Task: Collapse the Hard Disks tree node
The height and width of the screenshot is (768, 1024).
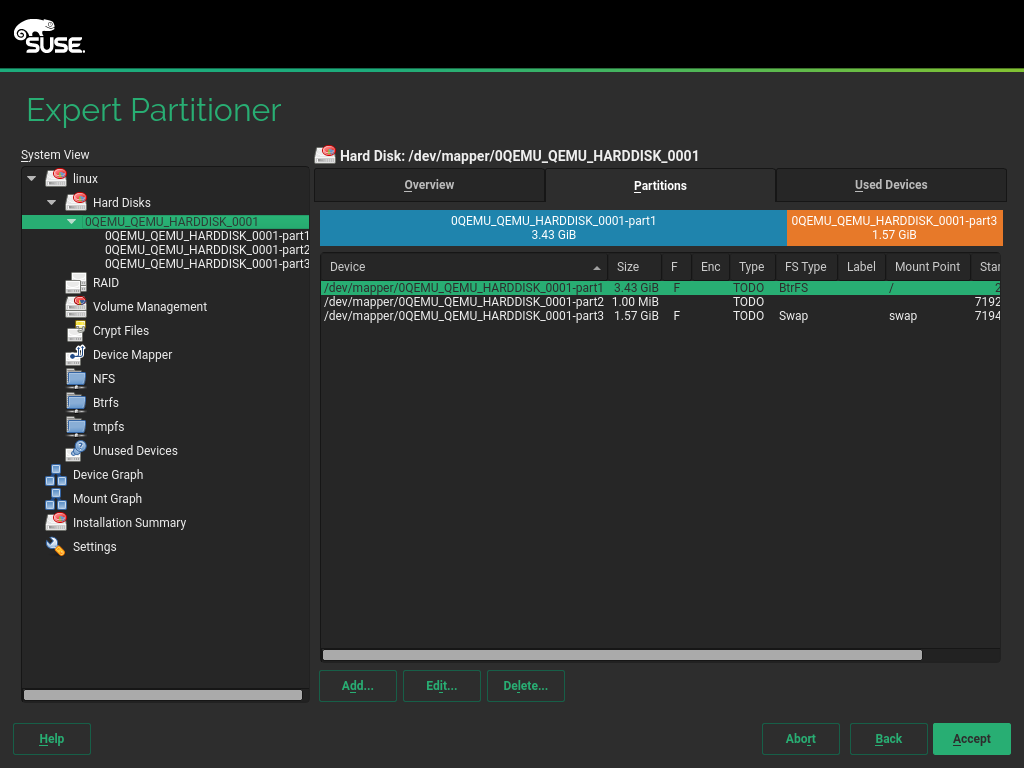Action: [x=52, y=203]
